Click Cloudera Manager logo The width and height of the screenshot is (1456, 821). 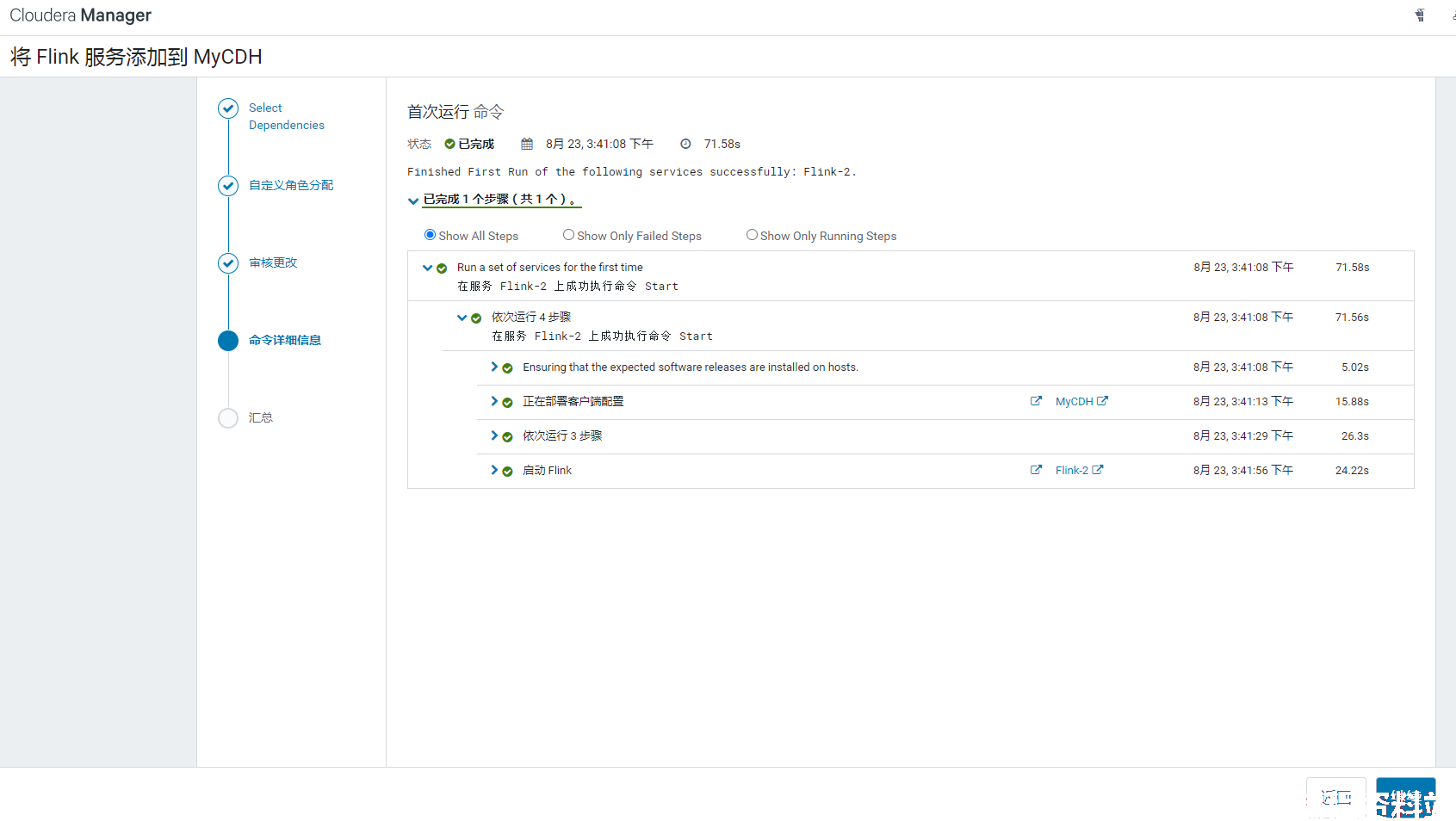click(x=81, y=15)
